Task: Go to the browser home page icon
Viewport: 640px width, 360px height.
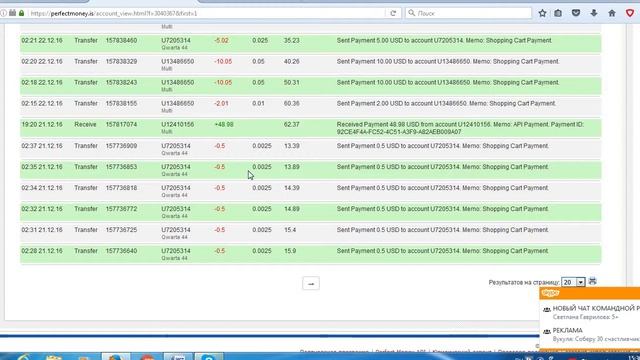Action: coord(612,13)
